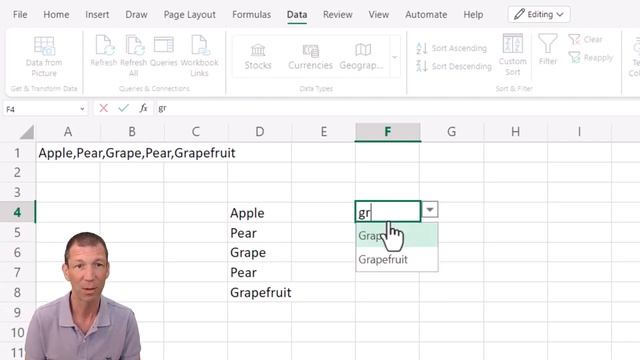Select the Data tab
This screenshot has height=360, width=640.
click(297, 15)
